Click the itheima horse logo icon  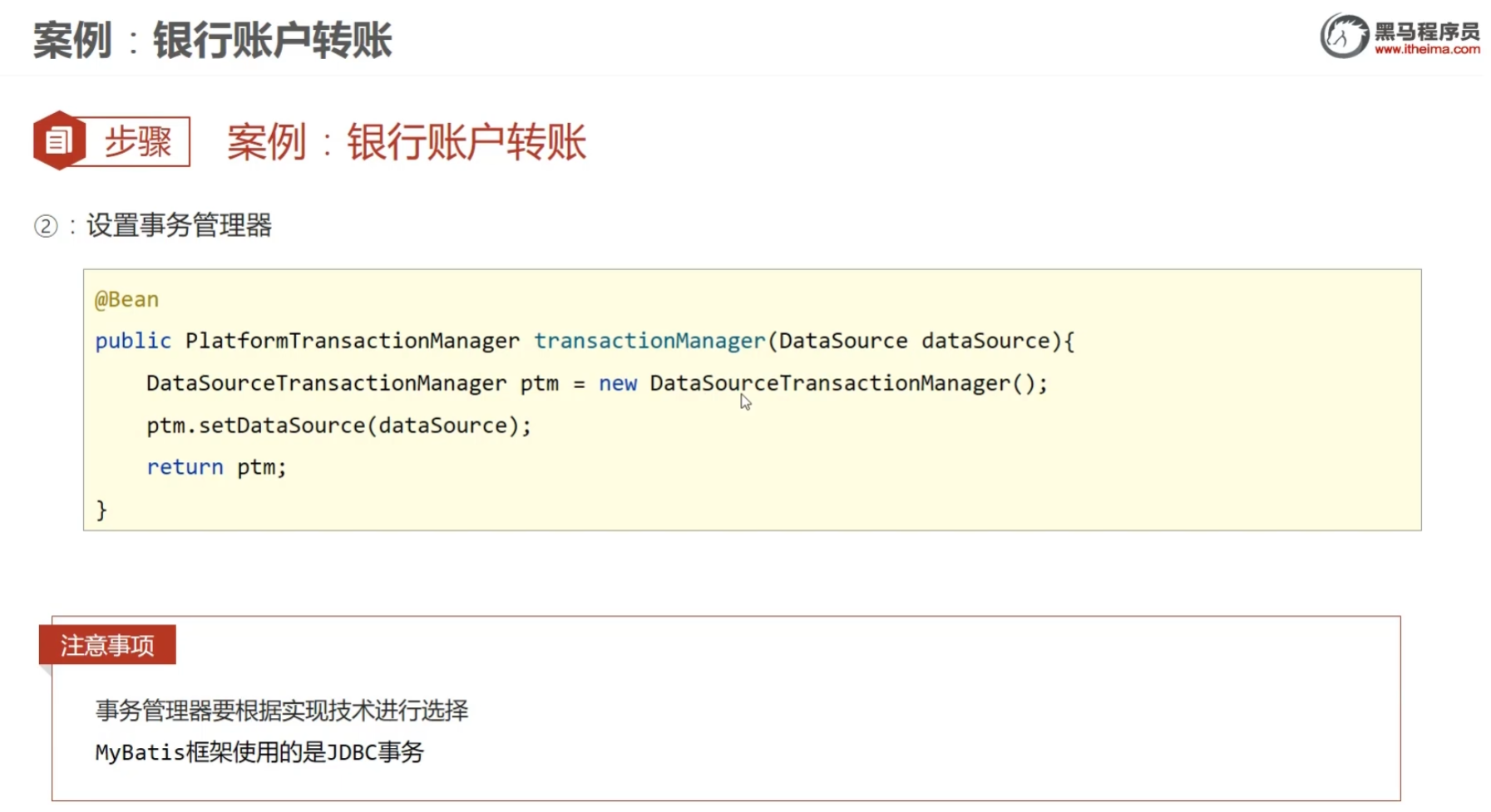(1344, 36)
